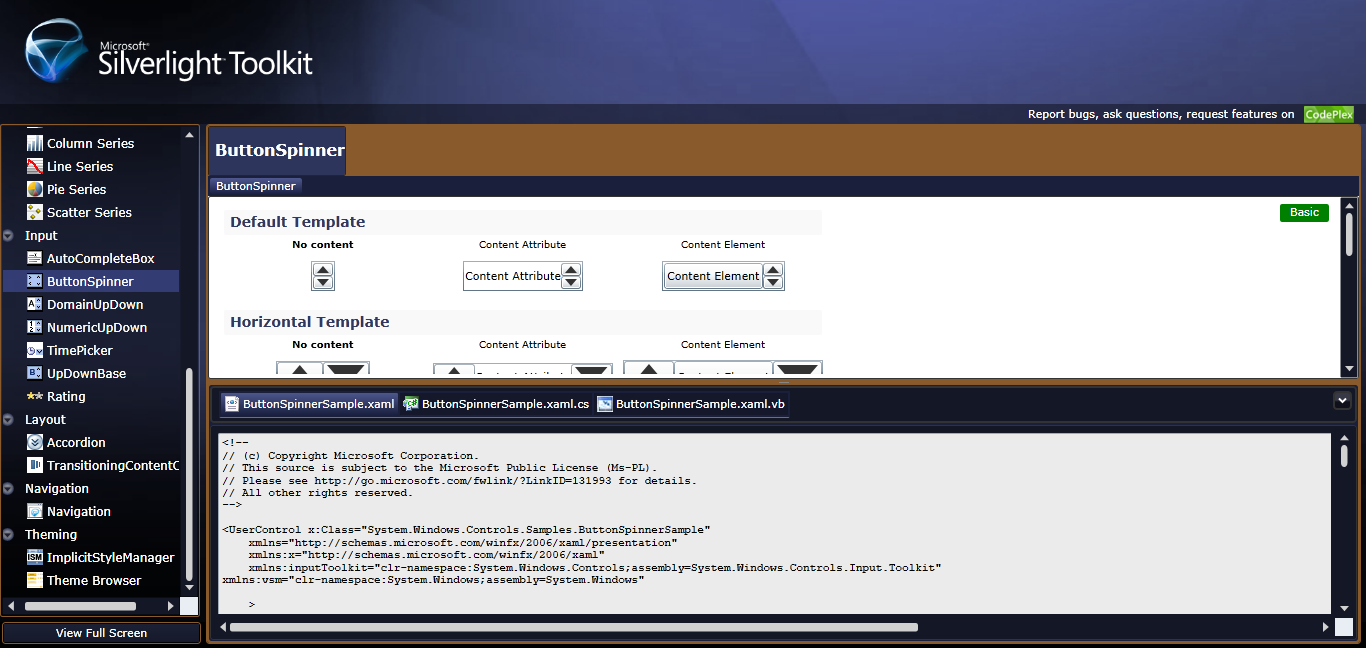This screenshot has width=1366, height=648.
Task: Collapse the Theming category
Action: pos(8,535)
